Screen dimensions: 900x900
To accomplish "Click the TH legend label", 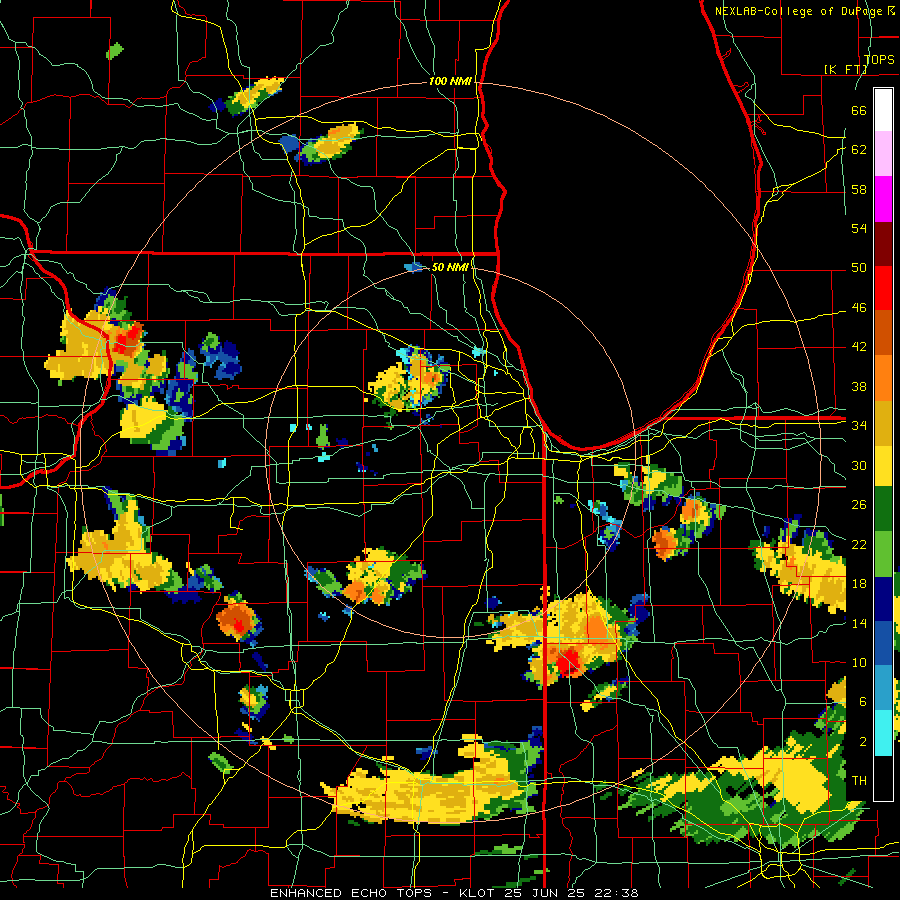I will click(859, 781).
